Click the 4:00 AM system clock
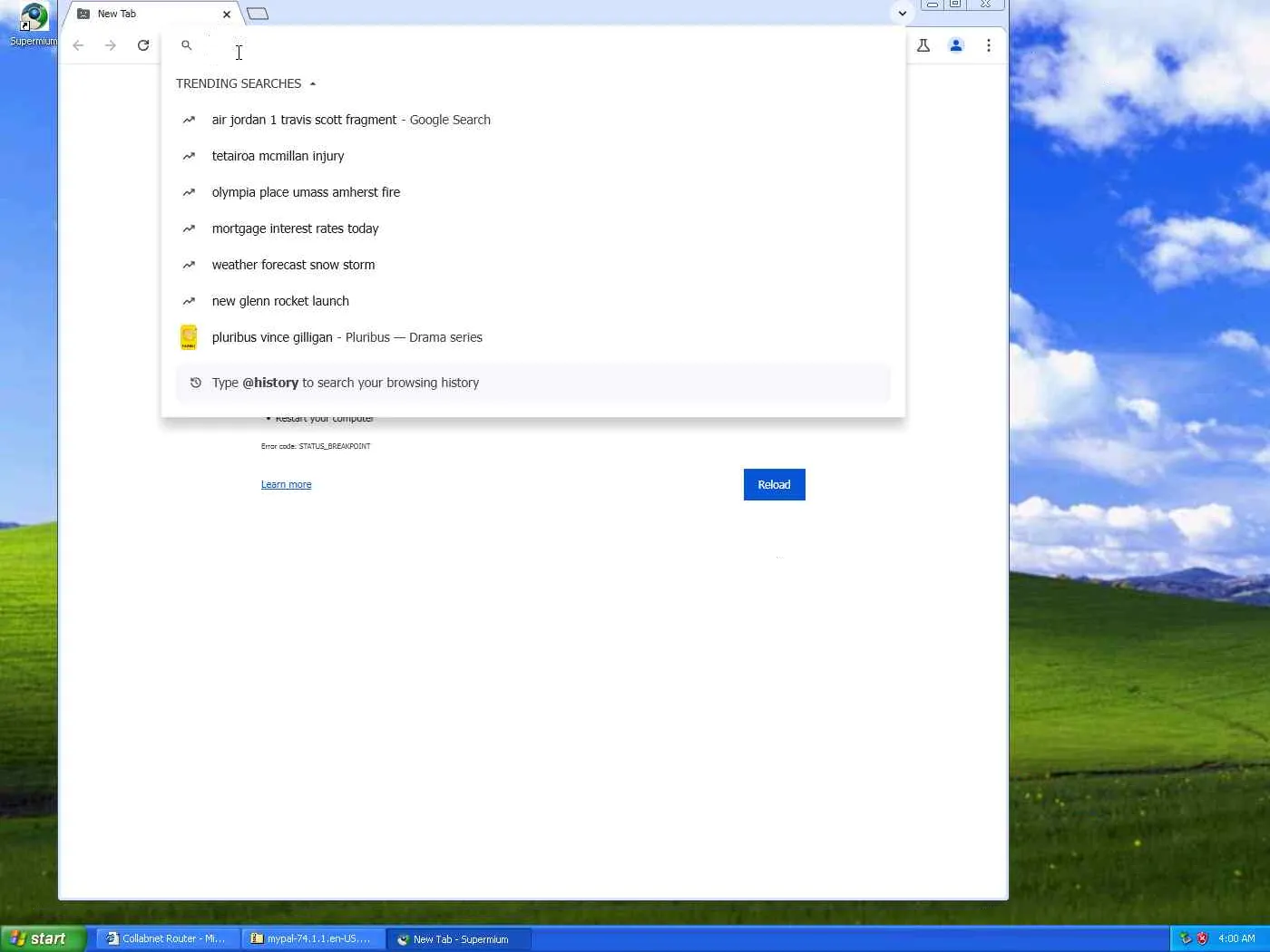 (1236, 938)
